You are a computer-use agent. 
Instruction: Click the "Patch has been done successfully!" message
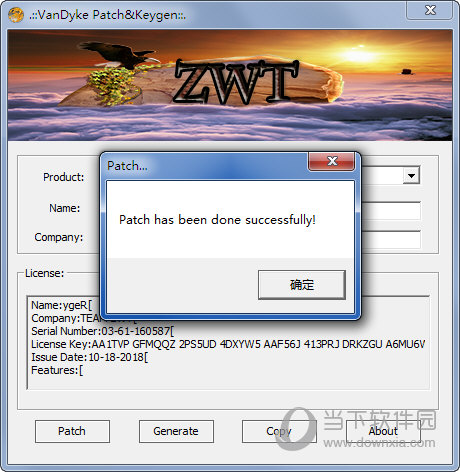pos(217,220)
